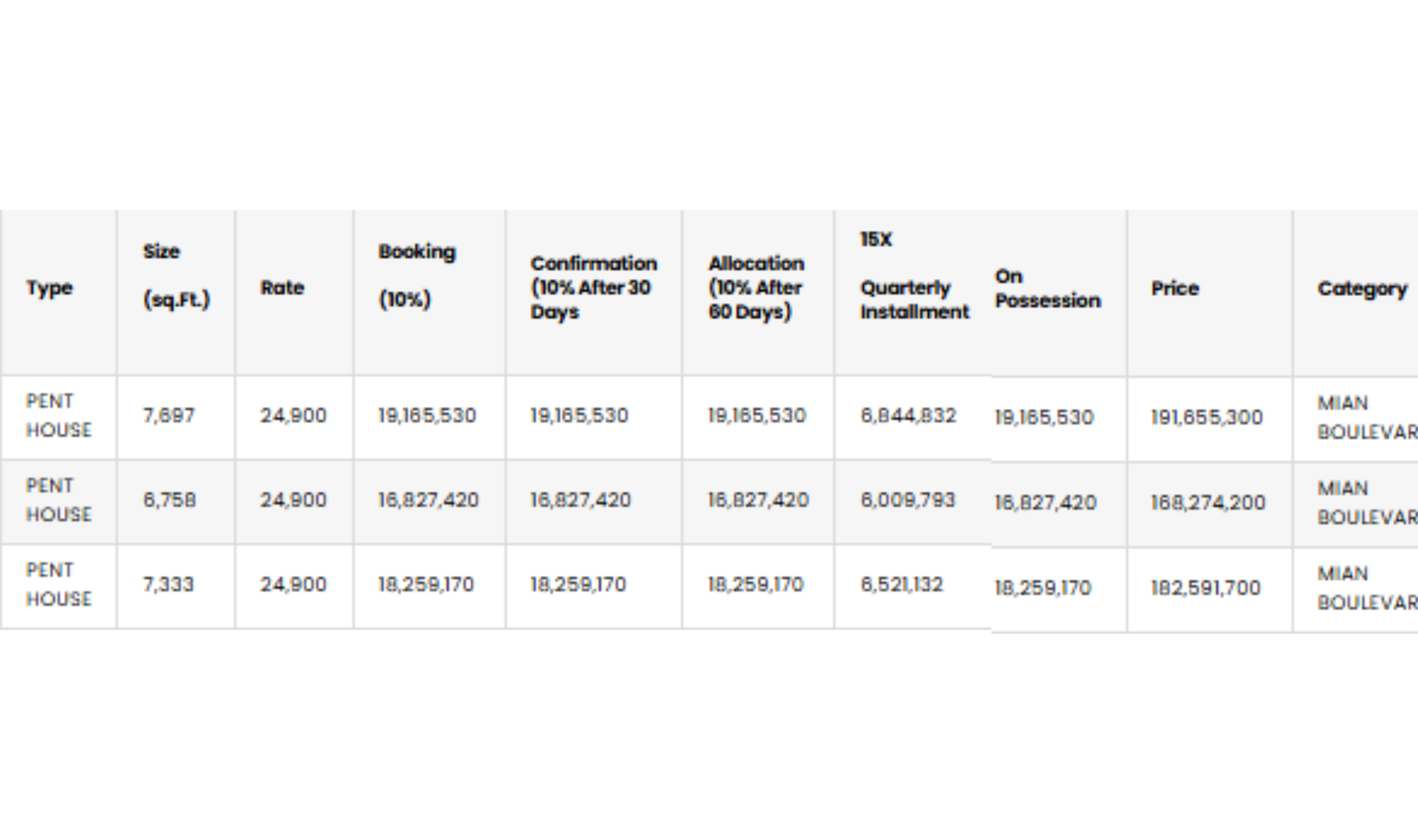Select the Booking (10%) header cell
This screenshot has height=840, width=1418.
click(x=417, y=276)
